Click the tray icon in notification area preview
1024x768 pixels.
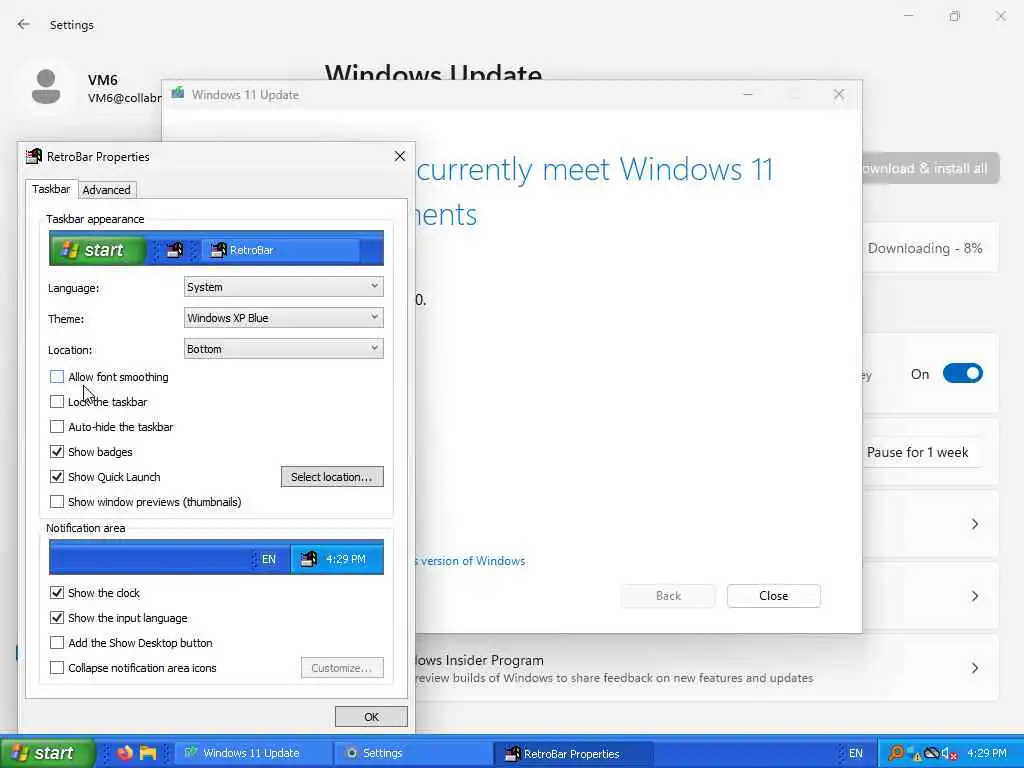coord(309,558)
